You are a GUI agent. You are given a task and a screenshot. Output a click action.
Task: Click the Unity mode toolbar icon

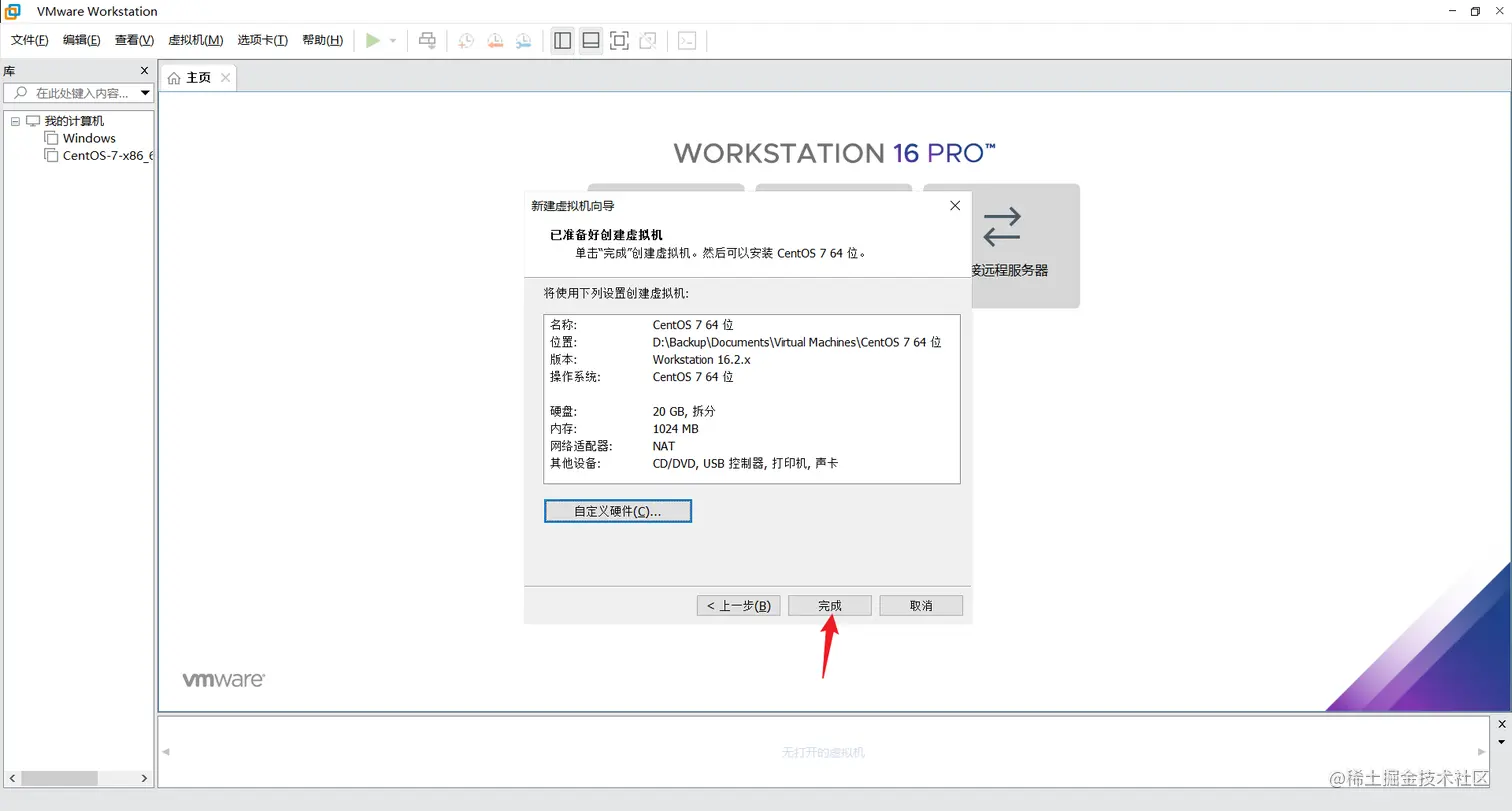(648, 40)
